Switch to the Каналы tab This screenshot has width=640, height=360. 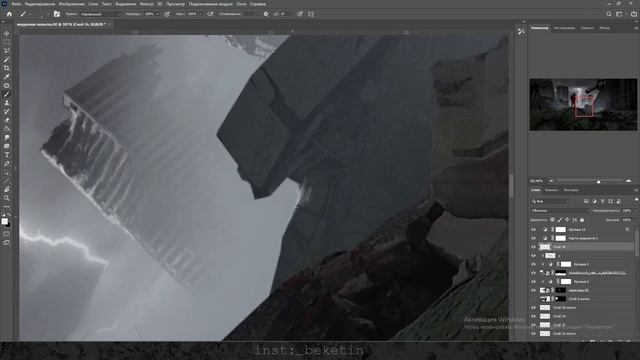pyautogui.click(x=551, y=190)
